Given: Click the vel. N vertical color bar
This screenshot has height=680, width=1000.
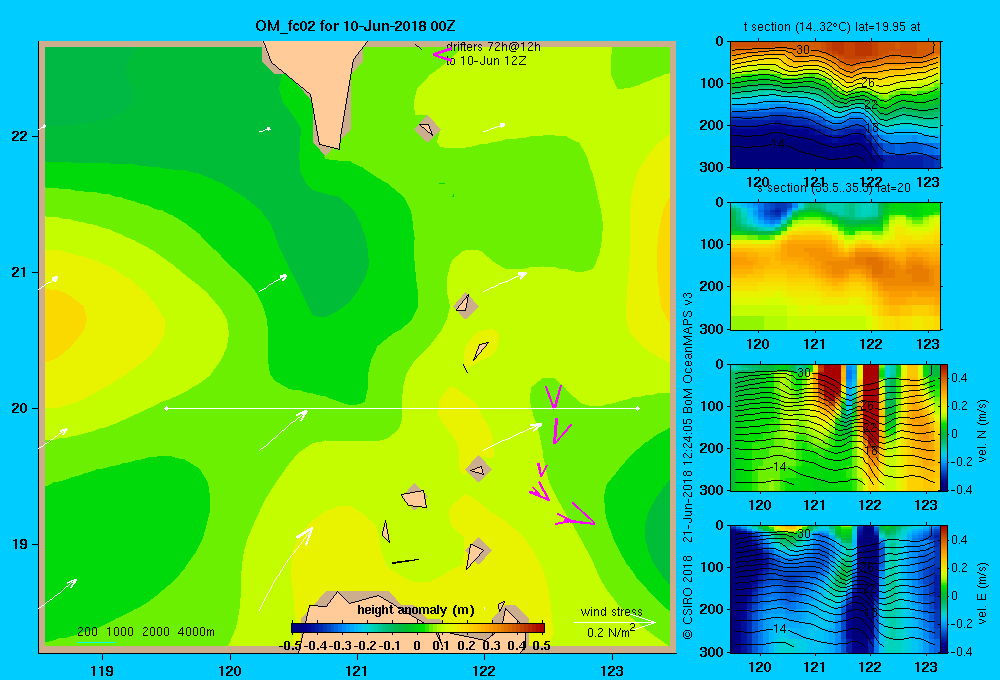Looking at the screenshot, I should click(x=944, y=427).
